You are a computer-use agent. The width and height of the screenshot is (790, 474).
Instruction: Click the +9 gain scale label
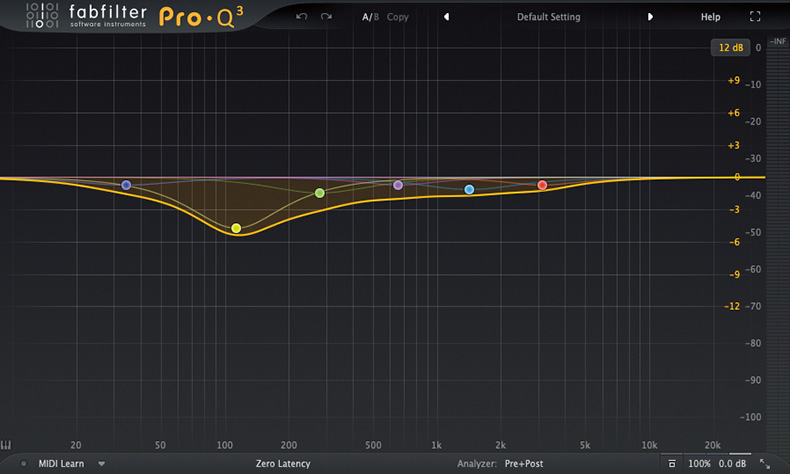pos(734,81)
